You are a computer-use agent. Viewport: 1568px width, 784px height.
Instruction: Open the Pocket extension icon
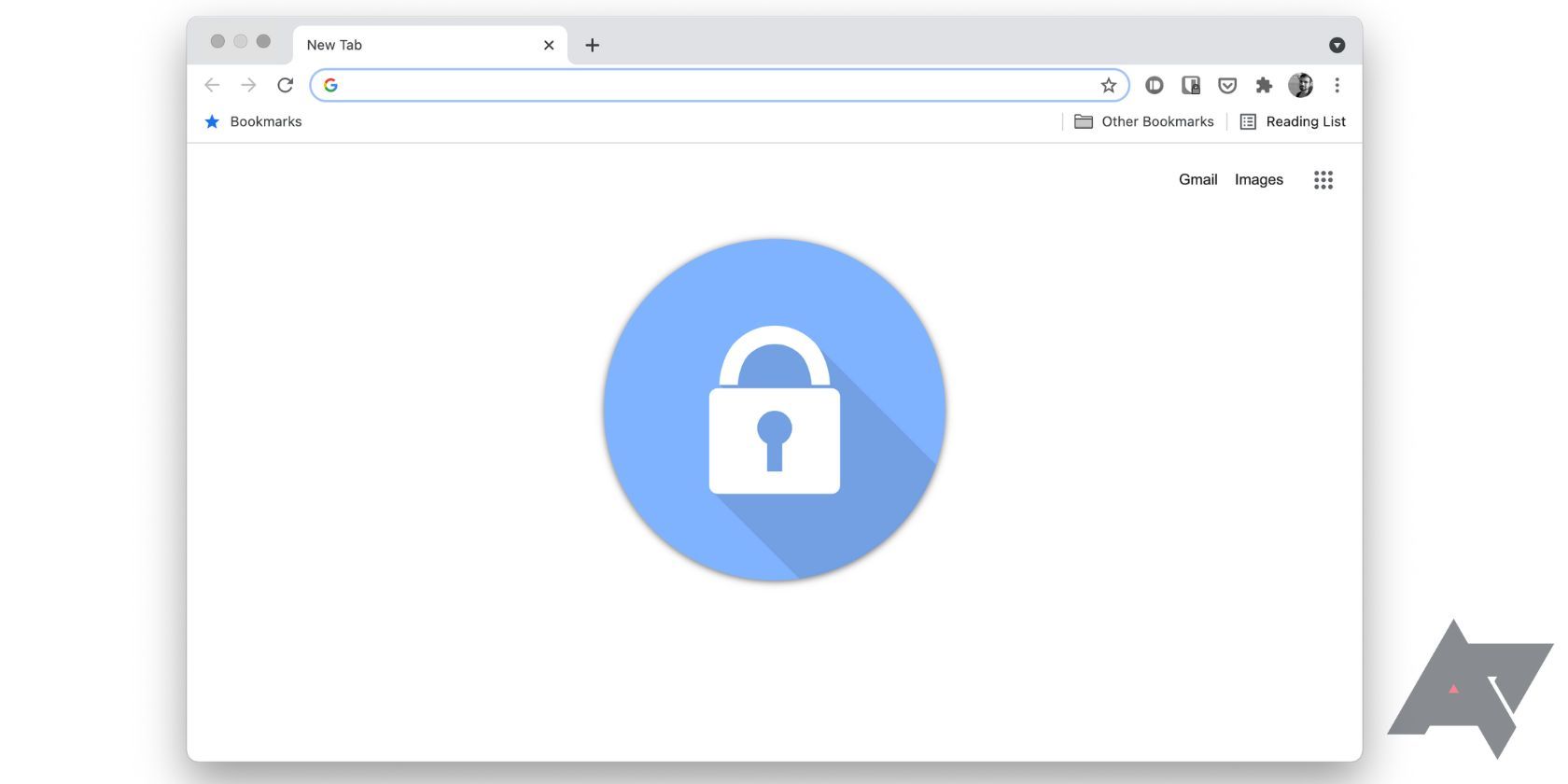[x=1227, y=85]
